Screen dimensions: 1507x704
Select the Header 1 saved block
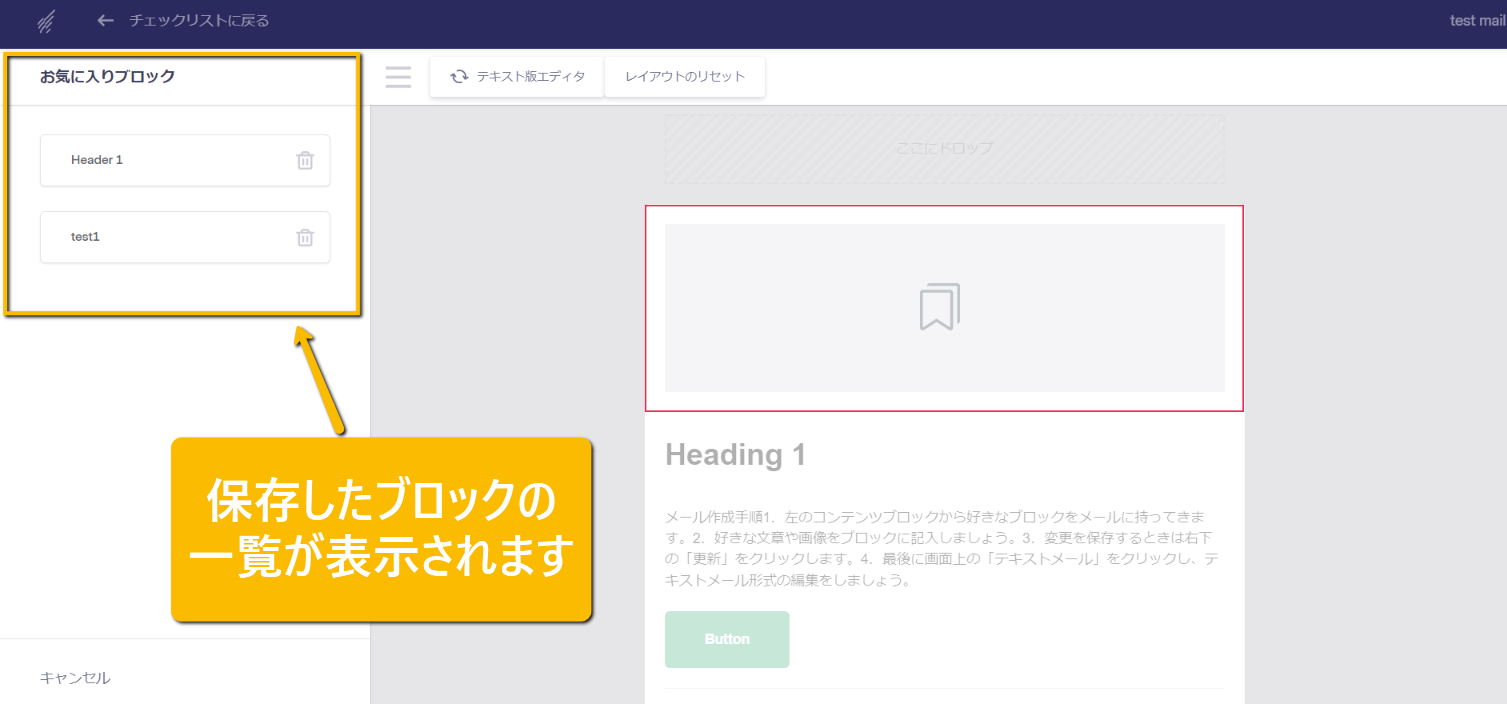[97, 160]
